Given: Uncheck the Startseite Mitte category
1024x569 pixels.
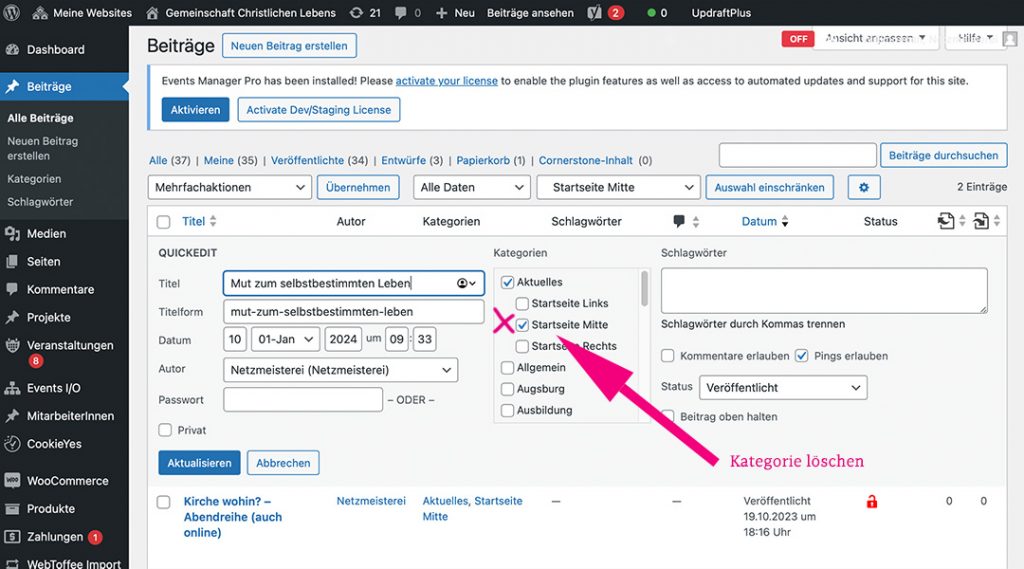Looking at the screenshot, I should coord(523,325).
